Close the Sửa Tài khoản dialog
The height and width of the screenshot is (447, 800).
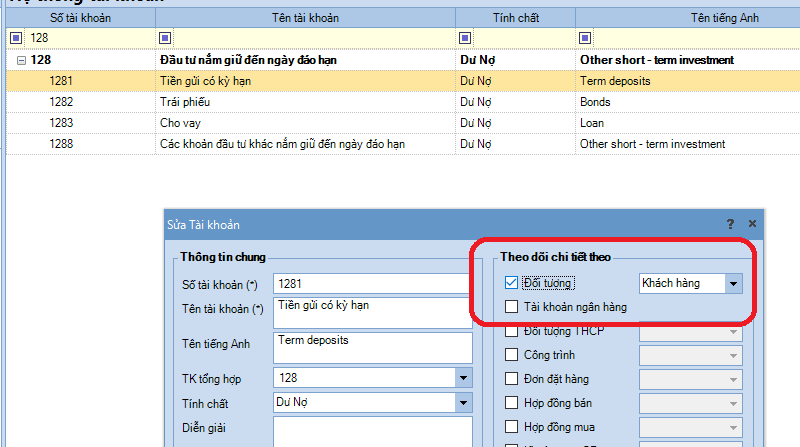[752, 224]
